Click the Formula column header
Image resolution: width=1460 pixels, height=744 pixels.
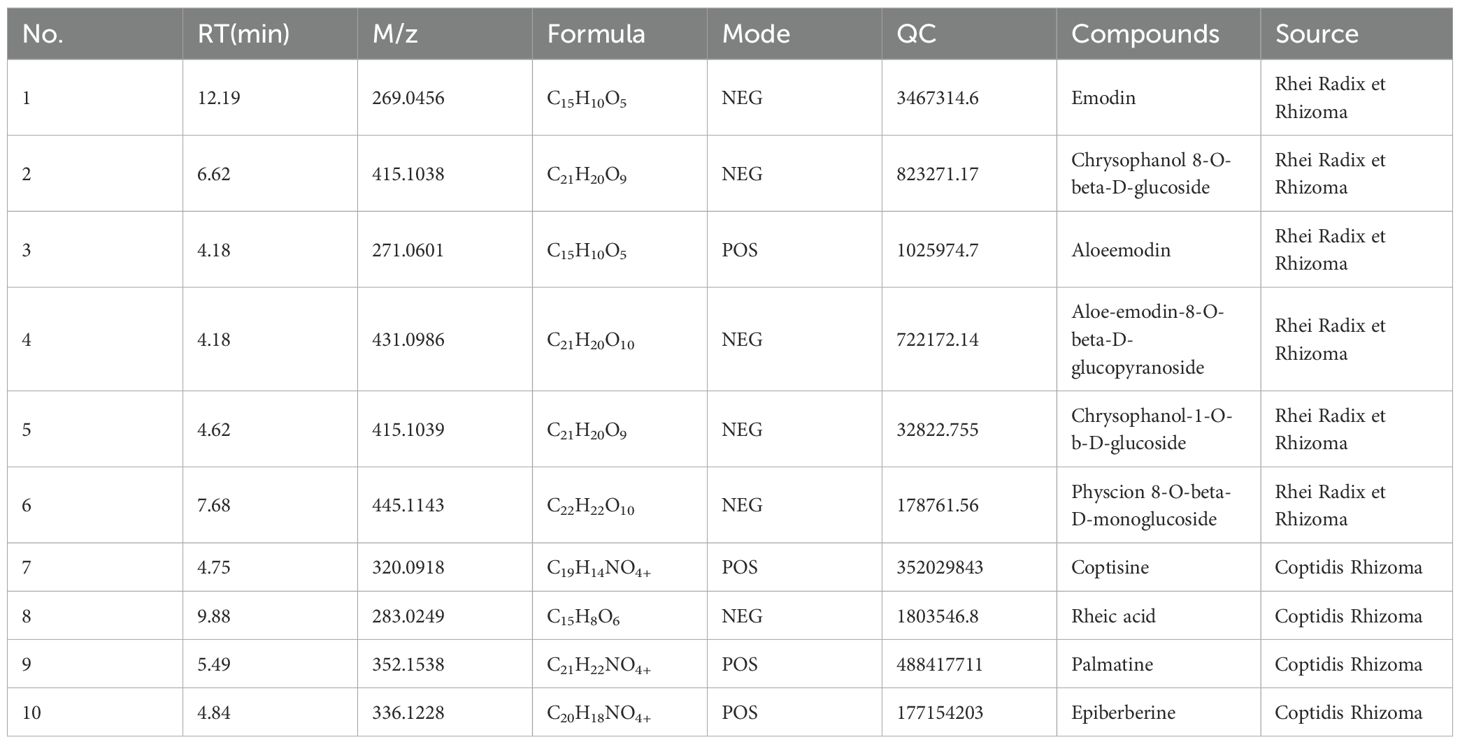pyautogui.click(x=595, y=34)
